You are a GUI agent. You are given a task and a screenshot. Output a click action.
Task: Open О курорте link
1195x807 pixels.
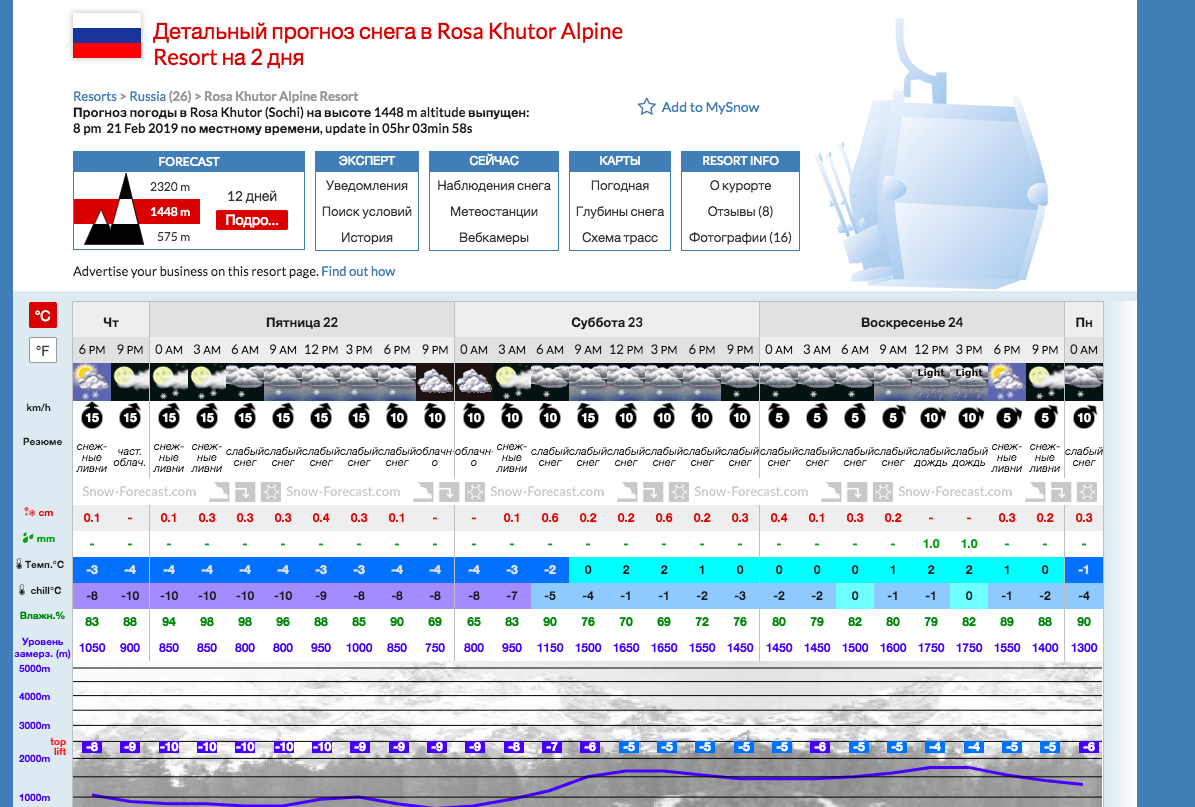point(740,185)
